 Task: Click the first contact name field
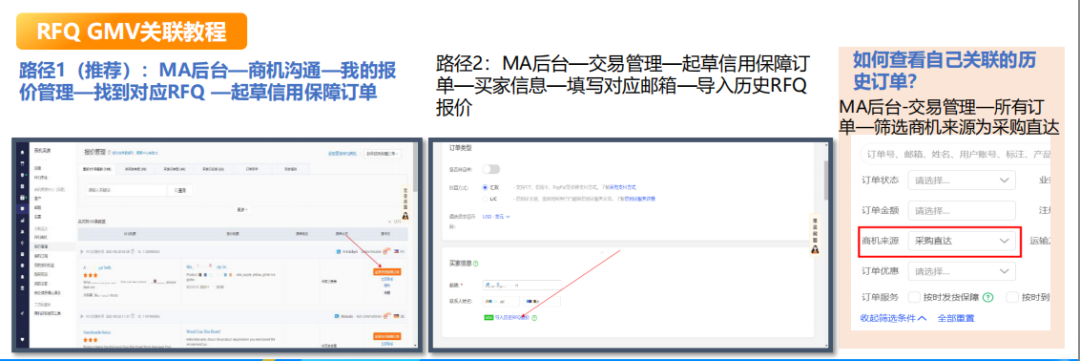(x=501, y=301)
